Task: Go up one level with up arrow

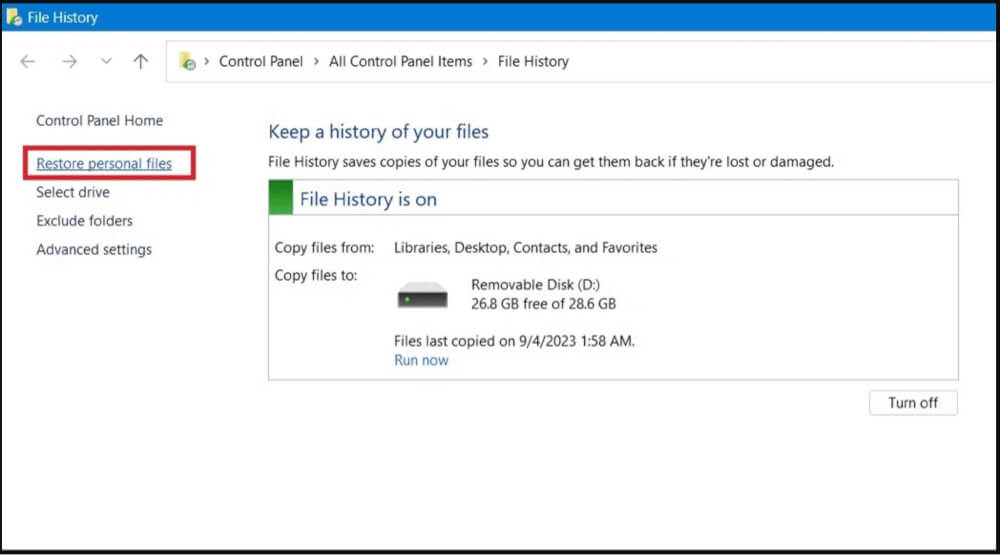Action: (140, 61)
